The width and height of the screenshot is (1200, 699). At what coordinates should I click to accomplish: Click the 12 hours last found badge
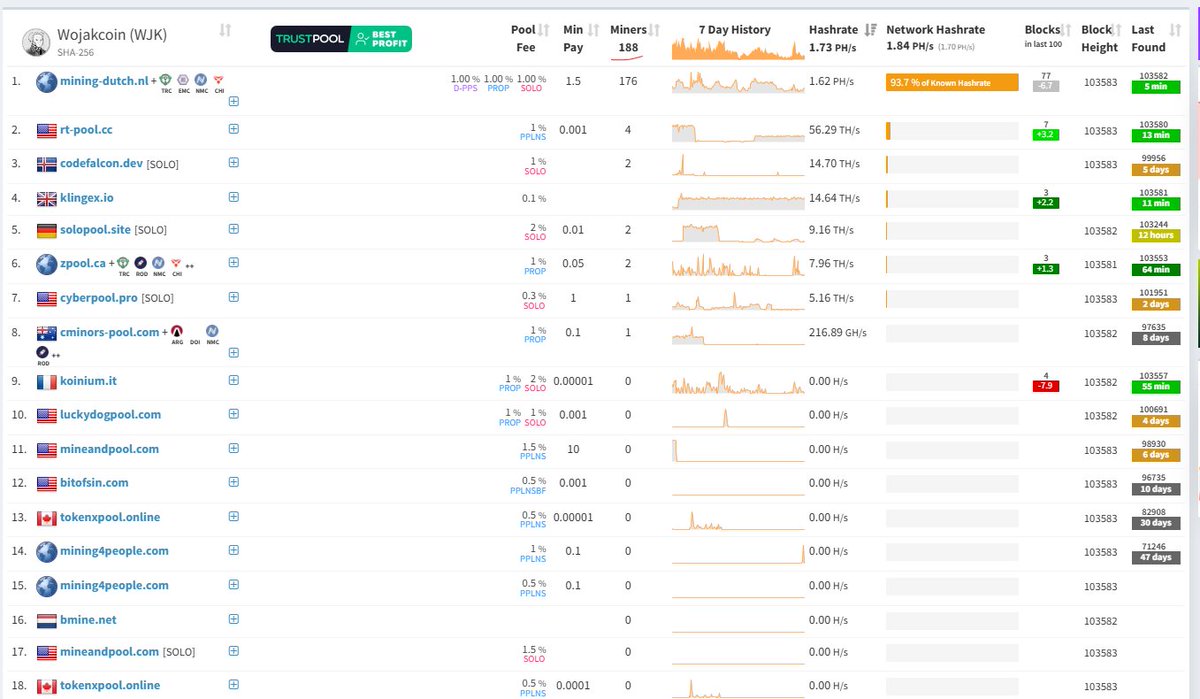tap(1155, 236)
